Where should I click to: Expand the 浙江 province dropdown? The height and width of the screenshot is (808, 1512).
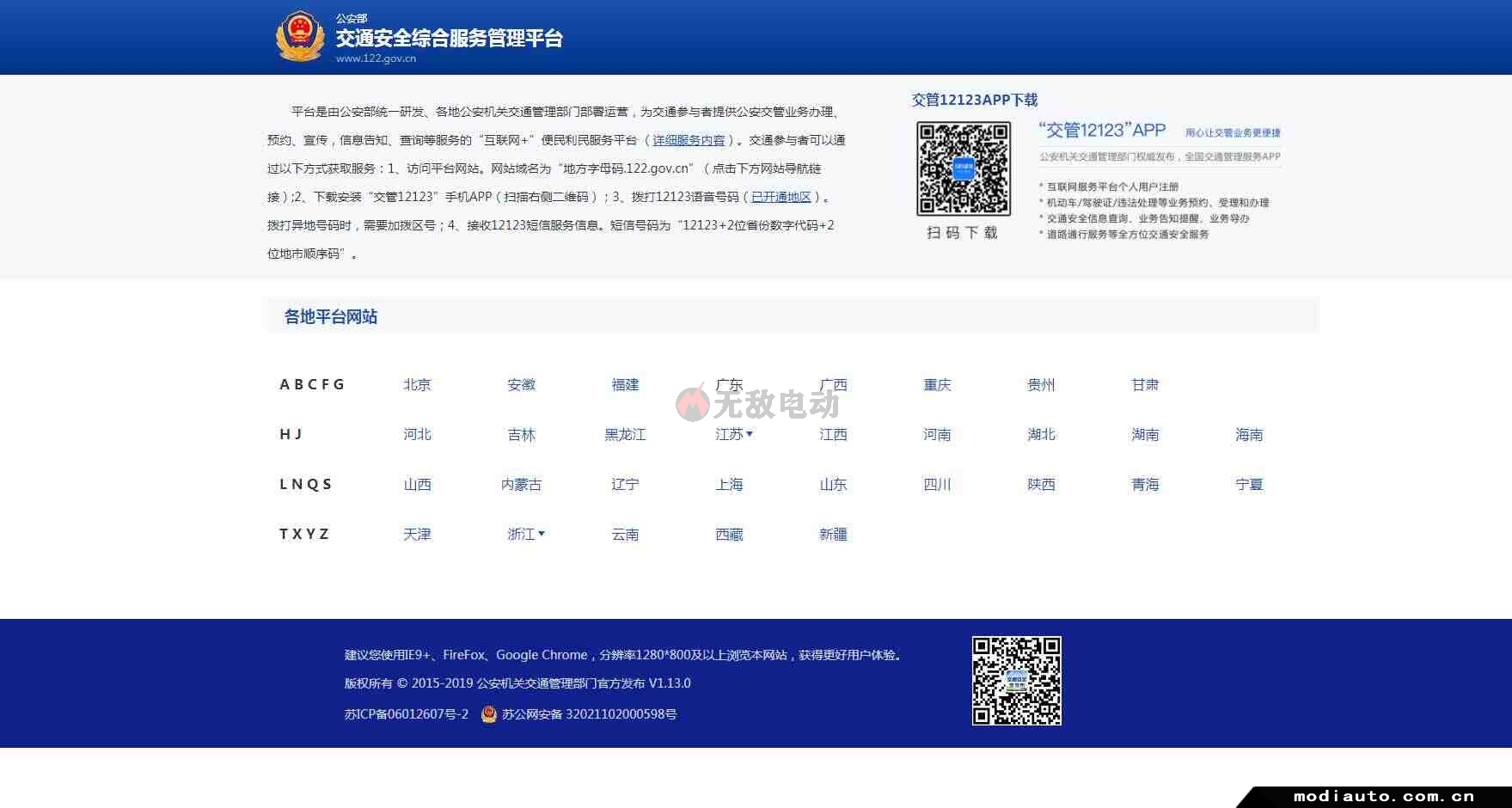point(526,535)
